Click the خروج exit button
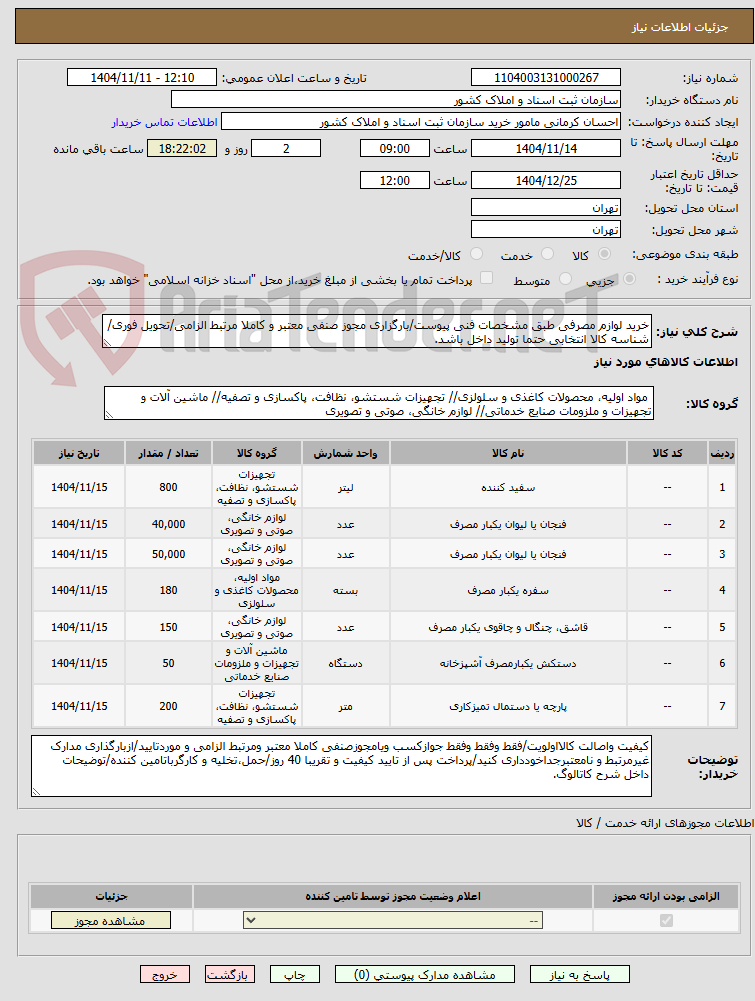This screenshot has width=755, height=1001. pyautogui.click(x=165, y=974)
